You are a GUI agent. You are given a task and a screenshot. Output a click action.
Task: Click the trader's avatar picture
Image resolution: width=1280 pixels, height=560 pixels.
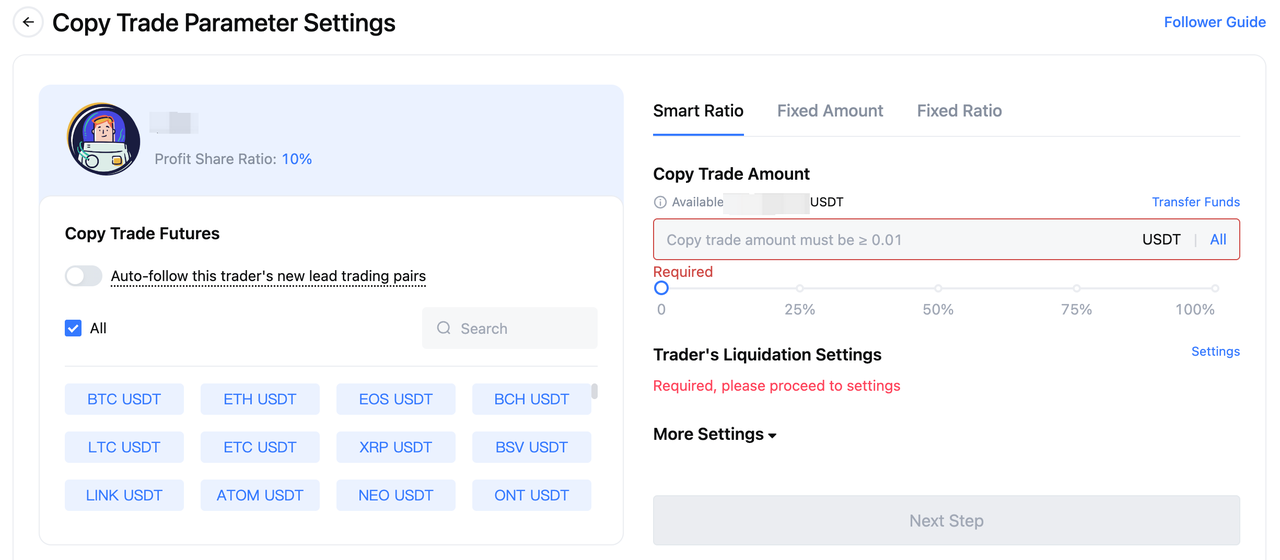pos(104,140)
